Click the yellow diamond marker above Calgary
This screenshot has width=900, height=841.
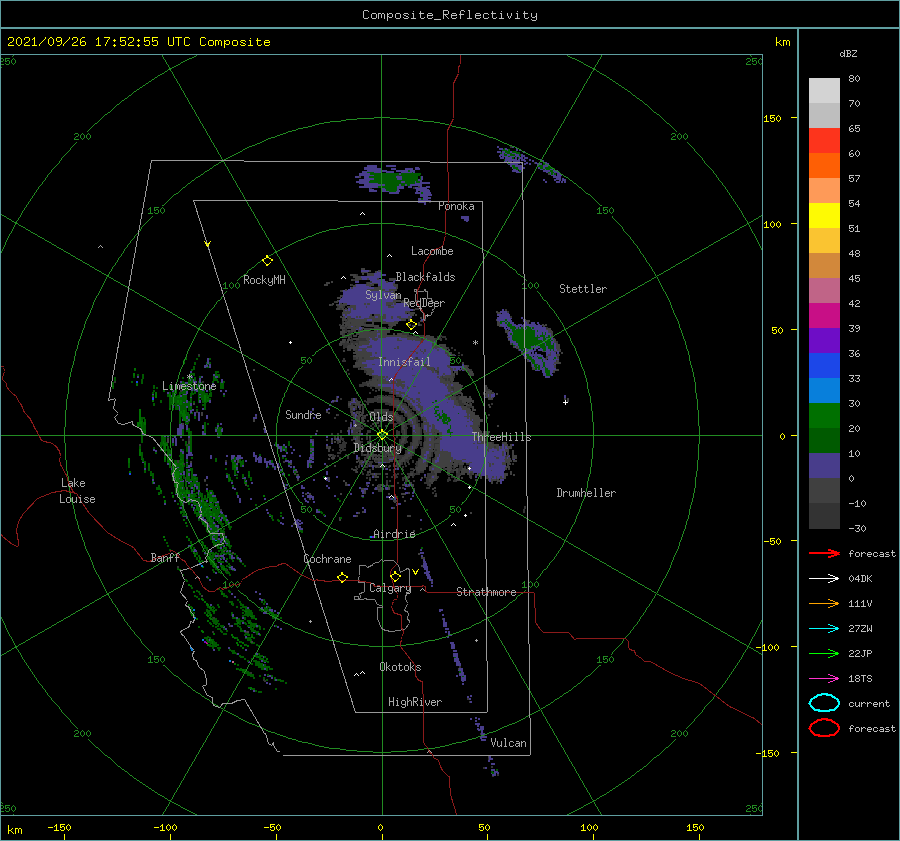[395, 576]
